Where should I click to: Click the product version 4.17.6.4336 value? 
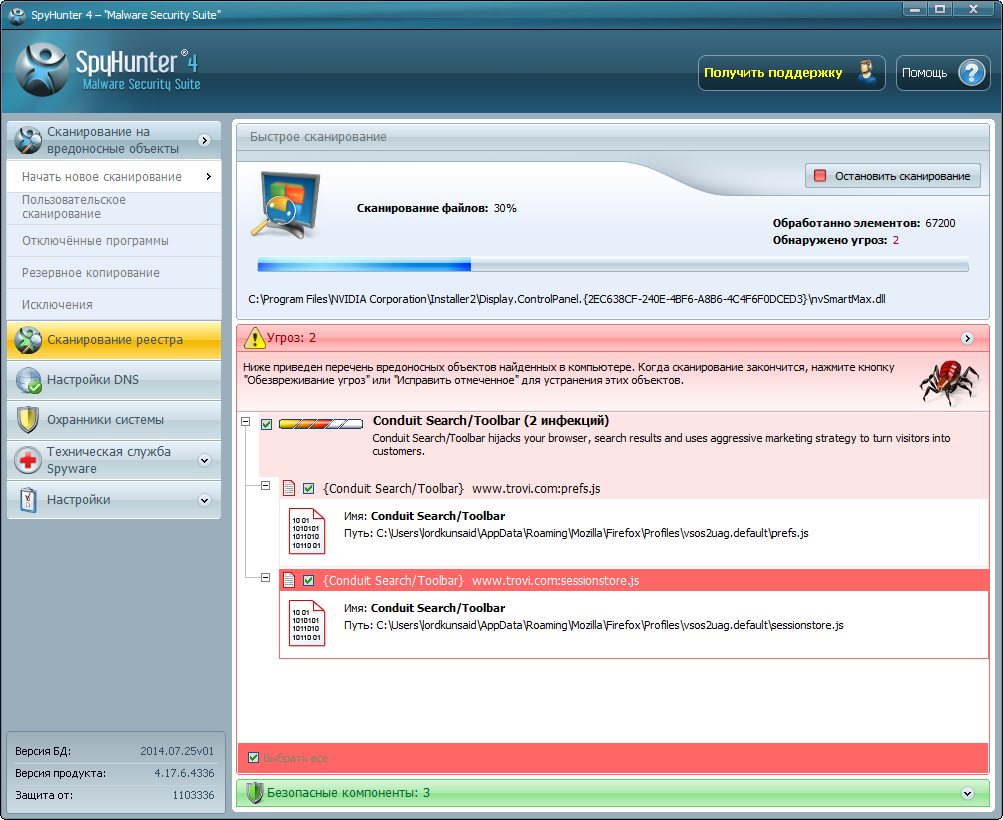[184, 773]
